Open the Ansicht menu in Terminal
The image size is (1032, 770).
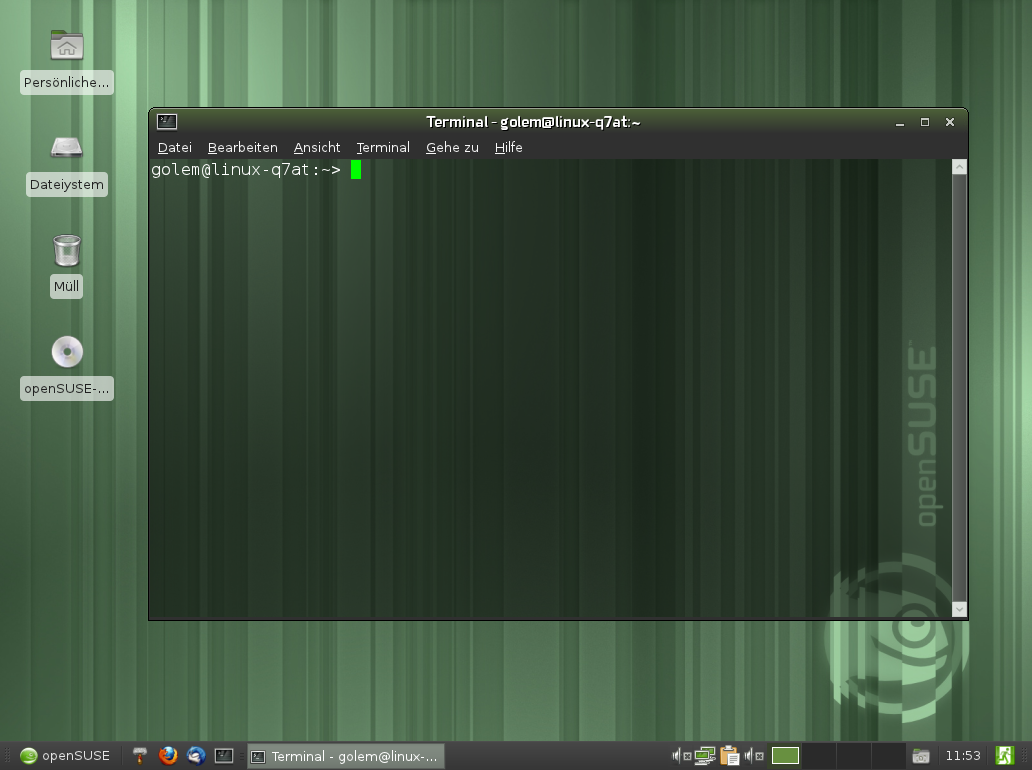(x=317, y=147)
